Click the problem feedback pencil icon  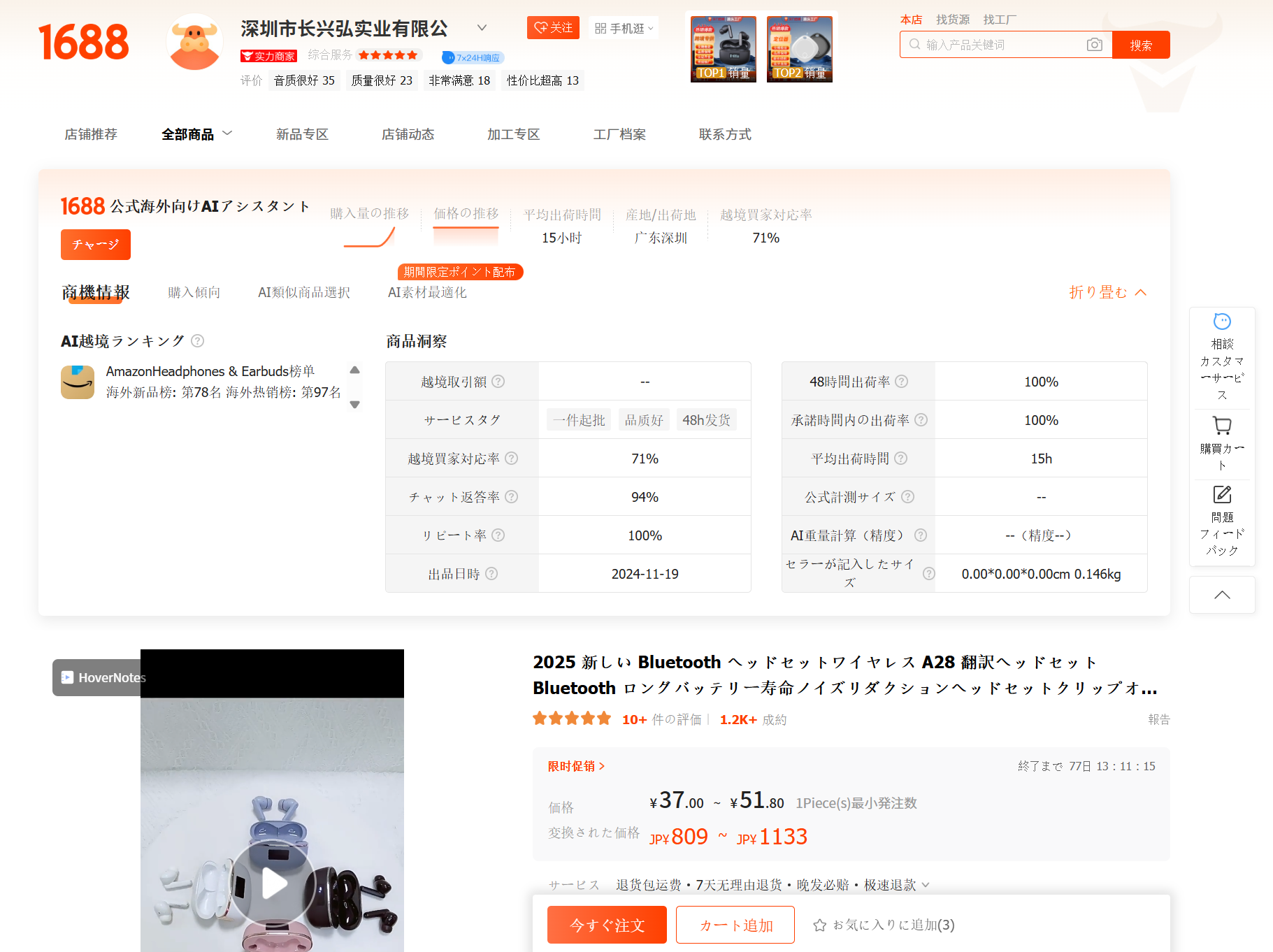(1222, 495)
